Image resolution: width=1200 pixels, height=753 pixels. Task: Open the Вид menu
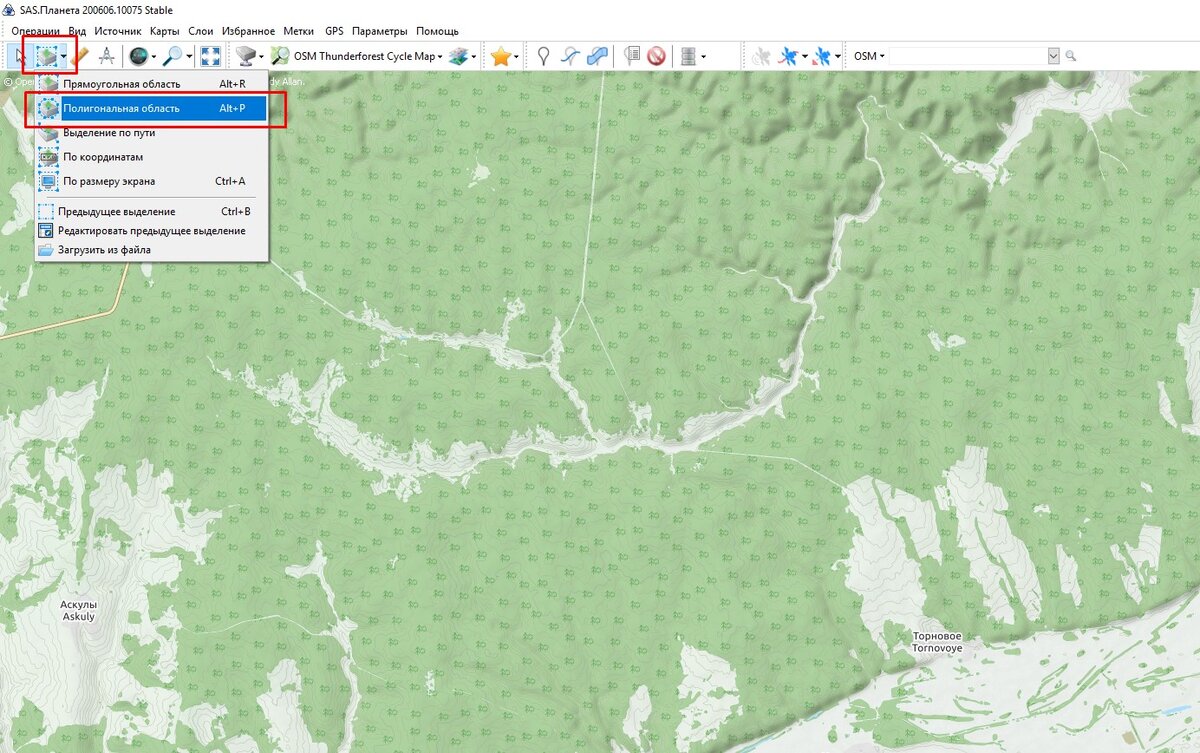77,31
